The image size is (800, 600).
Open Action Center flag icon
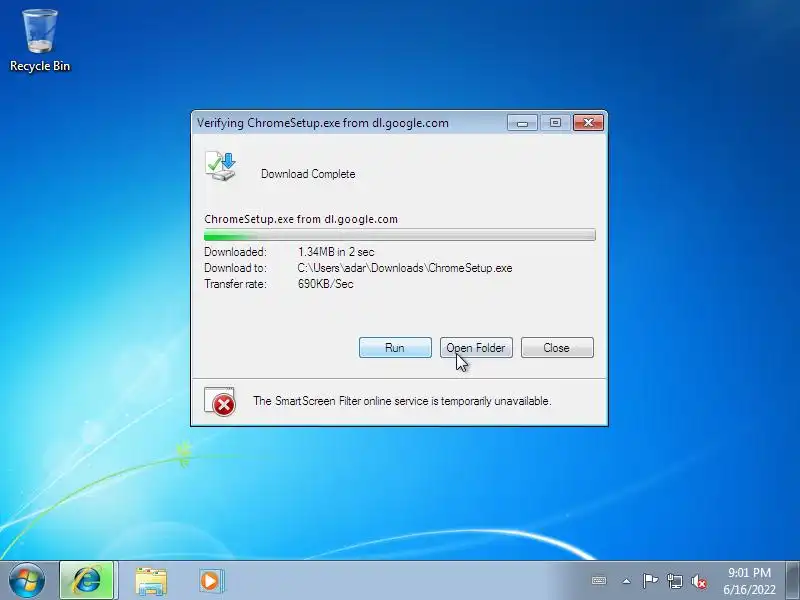point(650,581)
